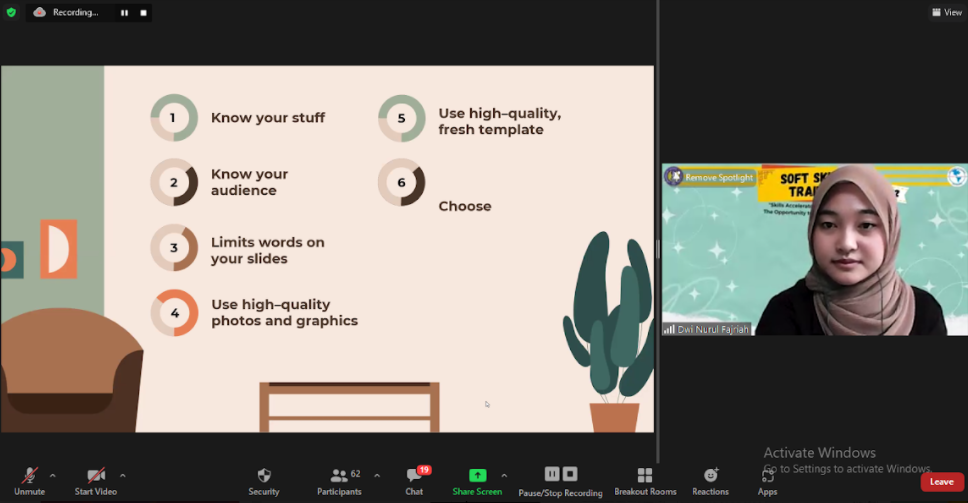The width and height of the screenshot is (968, 503).
Task: Click the red Leave button
Action: click(x=941, y=482)
